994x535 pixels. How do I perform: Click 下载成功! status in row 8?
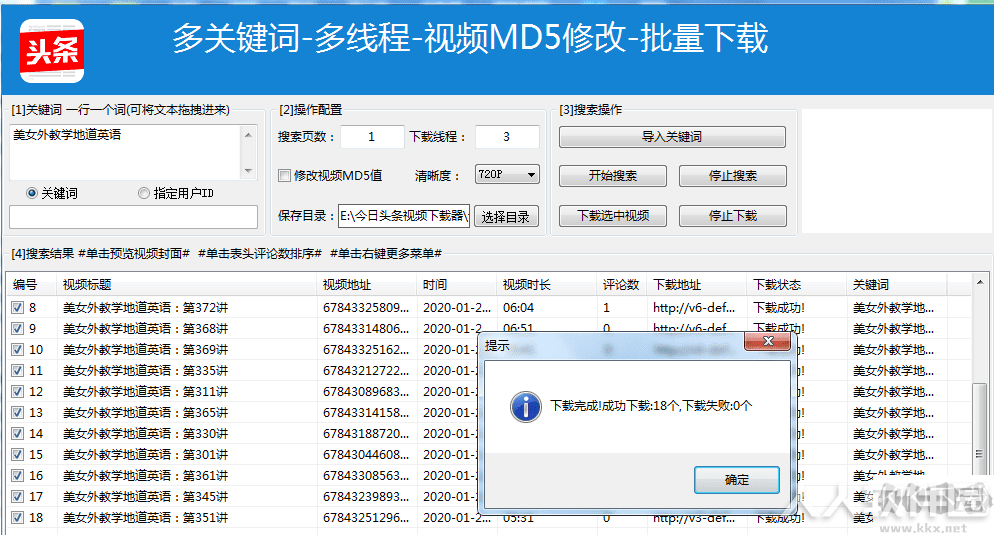click(778, 308)
